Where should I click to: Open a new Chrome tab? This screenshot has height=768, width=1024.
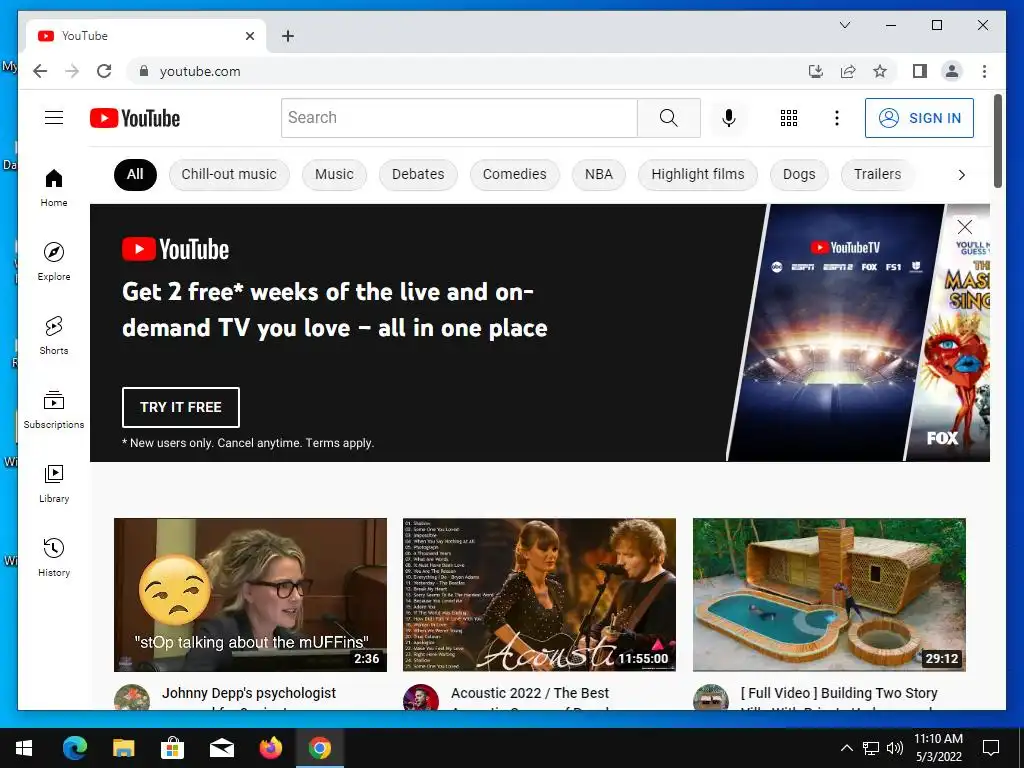pos(288,36)
